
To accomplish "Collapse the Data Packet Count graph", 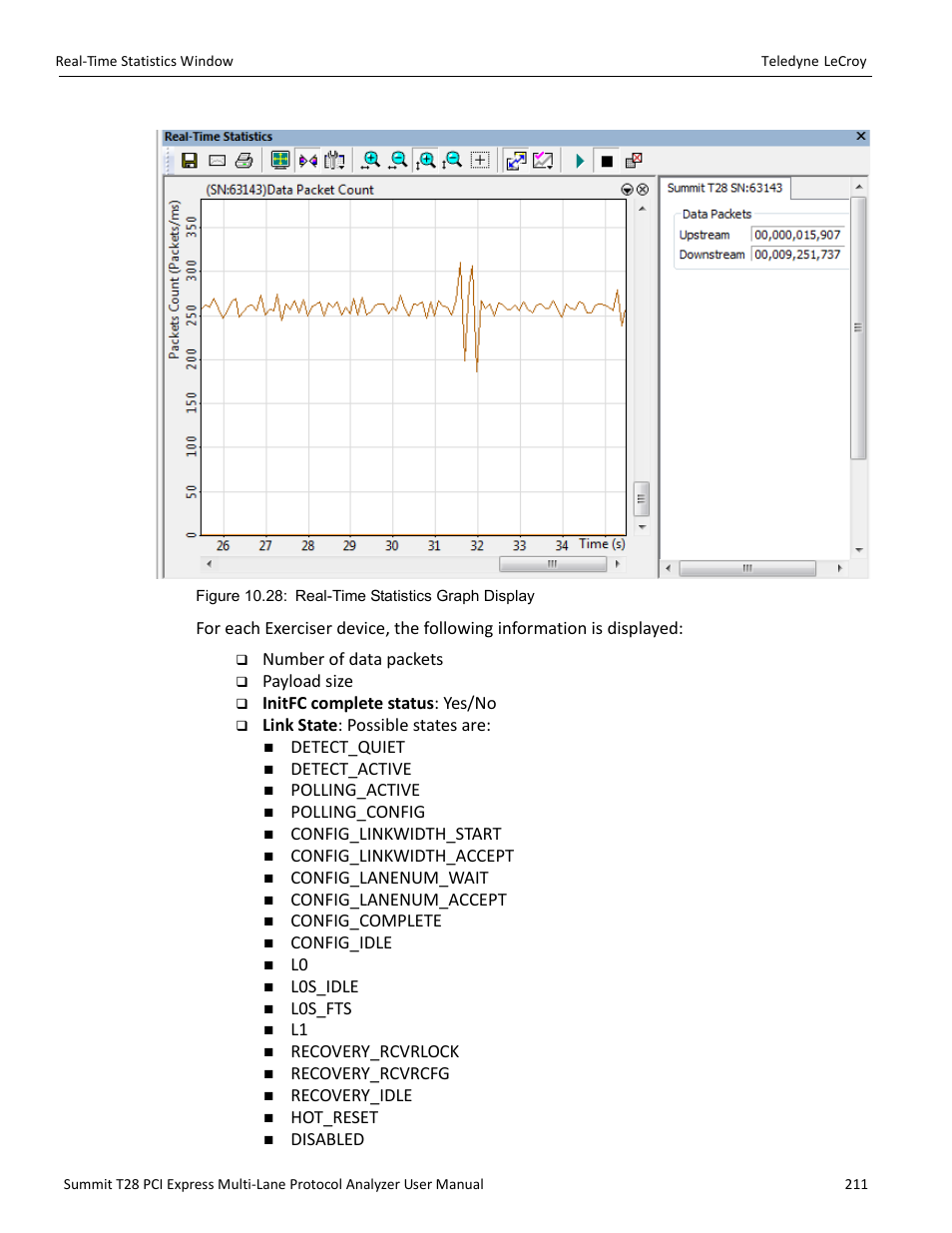I will pyautogui.click(x=627, y=189).
